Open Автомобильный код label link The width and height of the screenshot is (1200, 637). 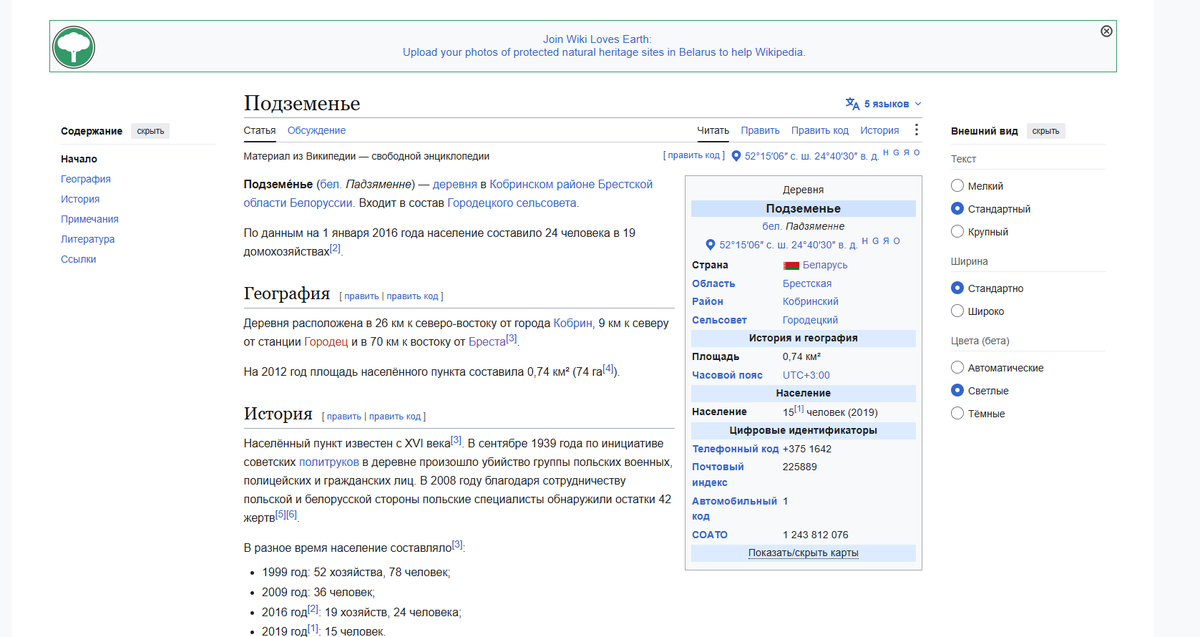click(x=734, y=509)
